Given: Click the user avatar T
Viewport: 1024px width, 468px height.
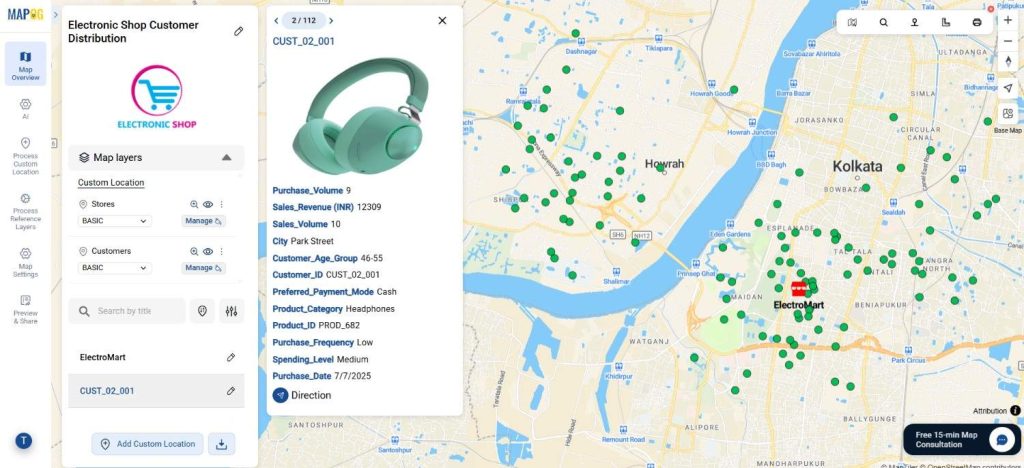Looking at the screenshot, I should pyautogui.click(x=24, y=441).
